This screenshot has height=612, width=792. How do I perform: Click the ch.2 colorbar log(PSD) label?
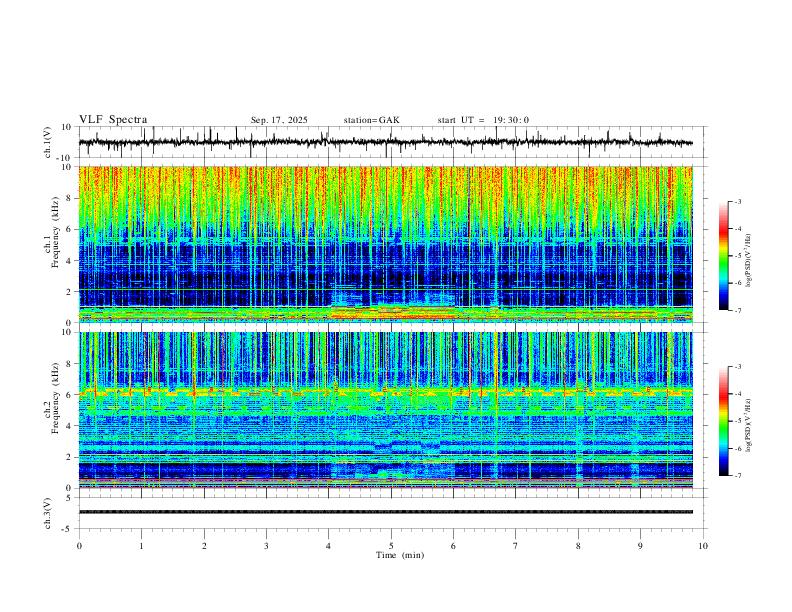coord(749,425)
